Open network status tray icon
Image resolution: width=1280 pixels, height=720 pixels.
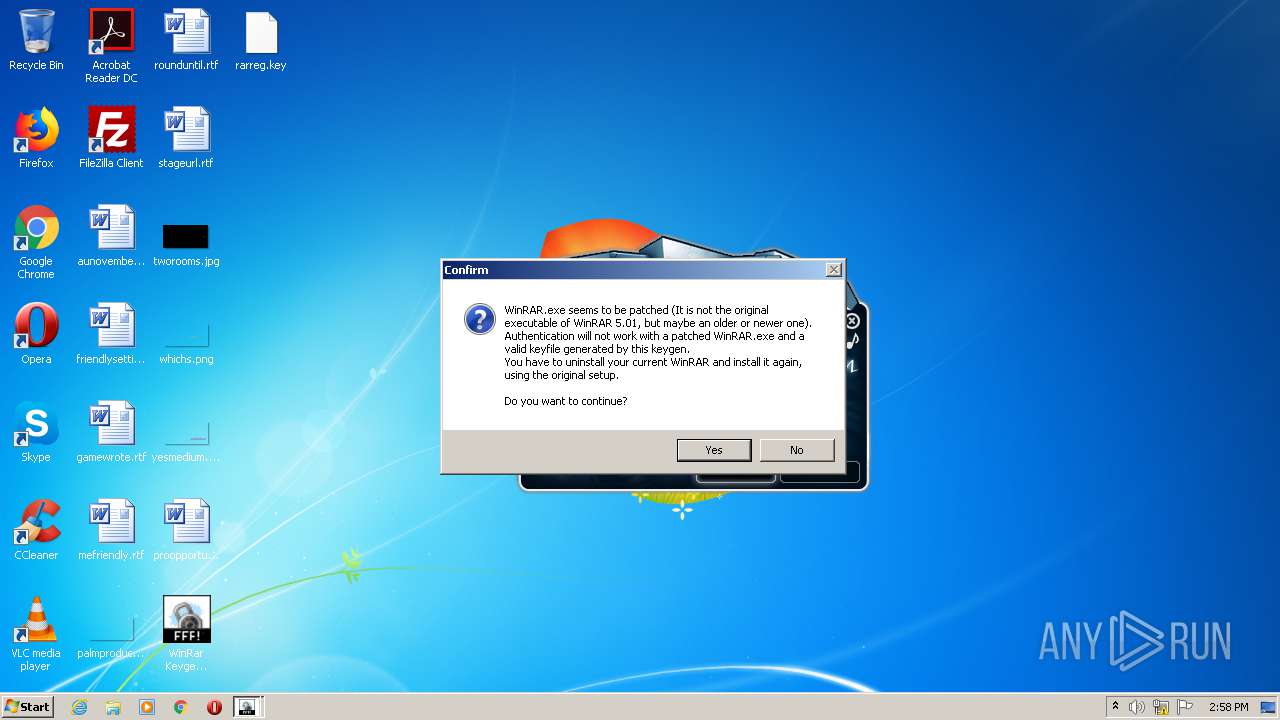(1161, 707)
